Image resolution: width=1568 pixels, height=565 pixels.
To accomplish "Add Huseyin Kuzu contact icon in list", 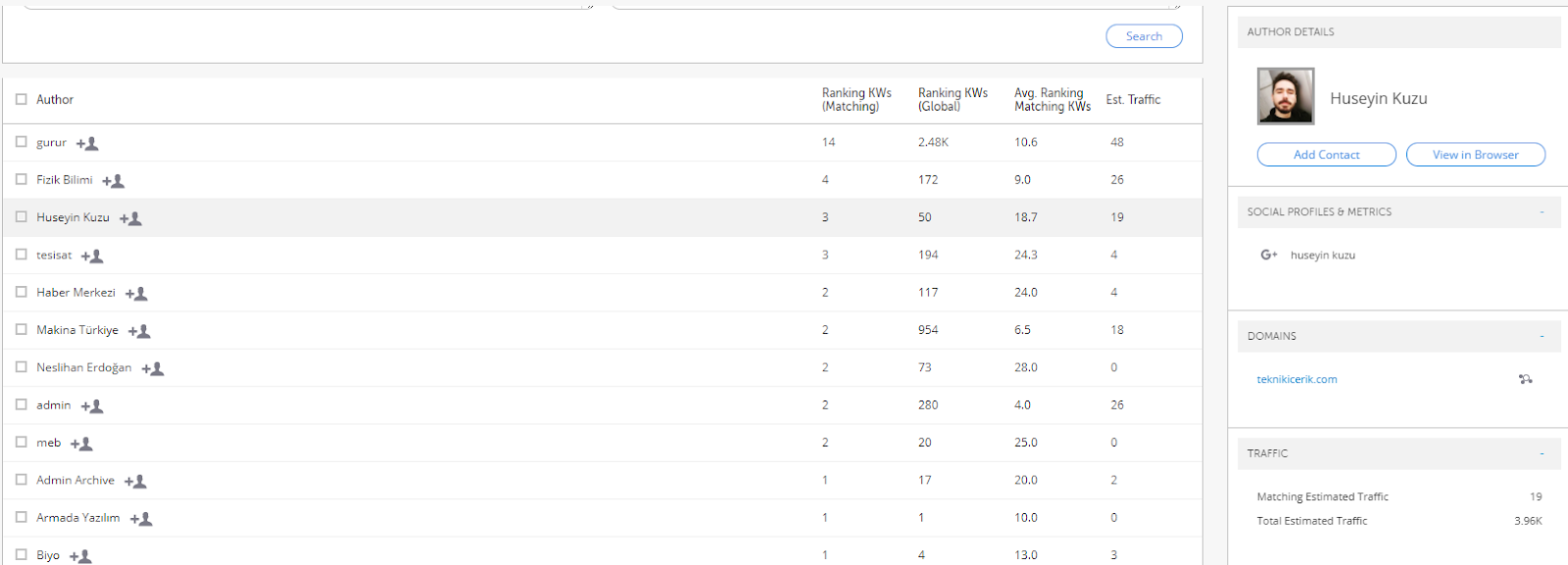I will tap(130, 219).
